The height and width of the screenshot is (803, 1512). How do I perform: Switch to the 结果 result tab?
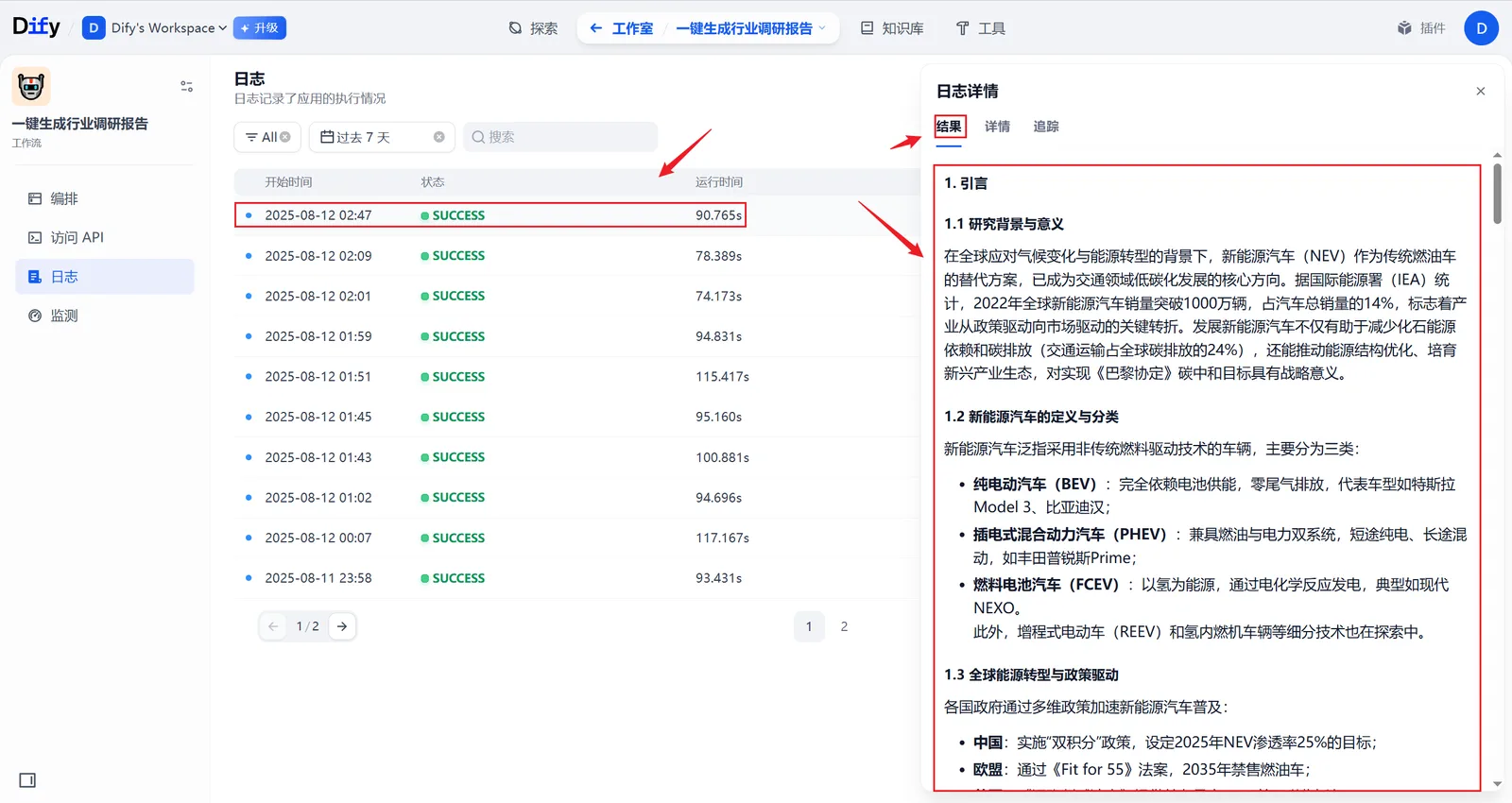tap(949, 127)
